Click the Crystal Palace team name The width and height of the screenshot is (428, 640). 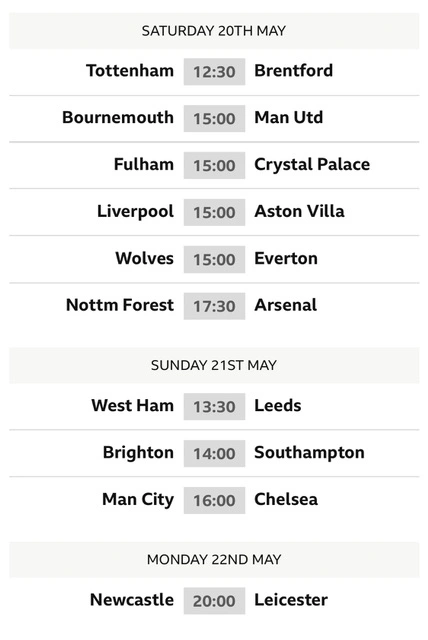(x=312, y=165)
